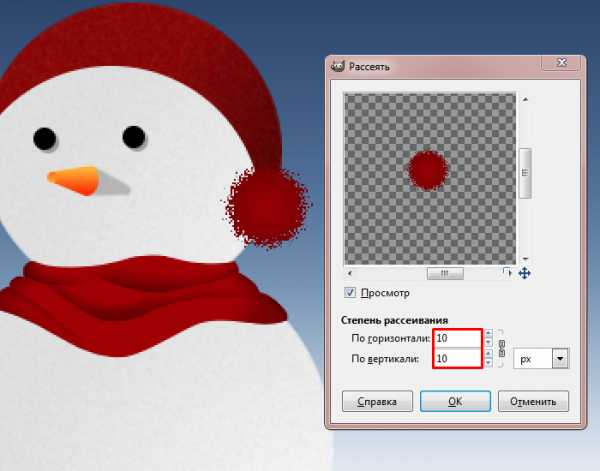Click the Рассеять dialog title text
600x471 pixels.
pos(369,67)
